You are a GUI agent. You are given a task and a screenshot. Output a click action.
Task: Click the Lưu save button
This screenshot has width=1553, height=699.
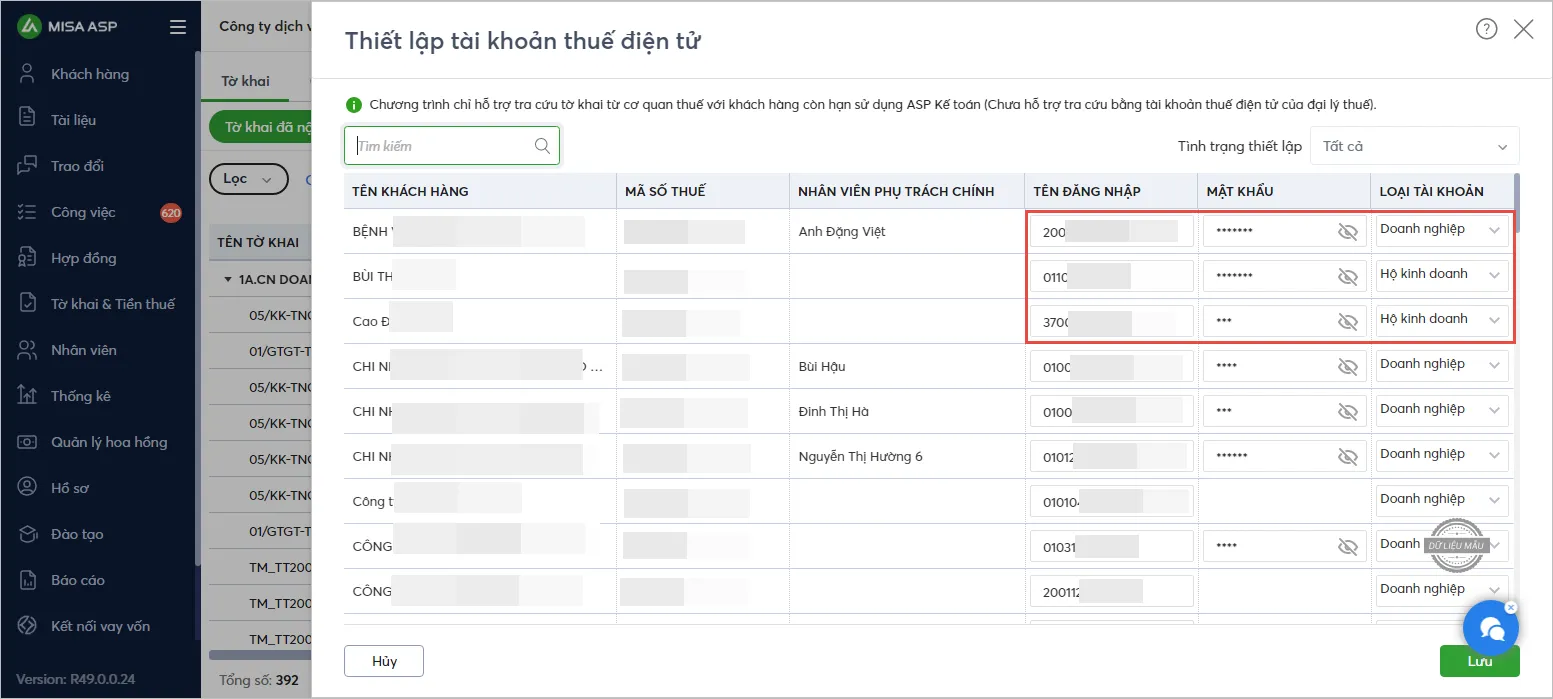click(x=1479, y=661)
